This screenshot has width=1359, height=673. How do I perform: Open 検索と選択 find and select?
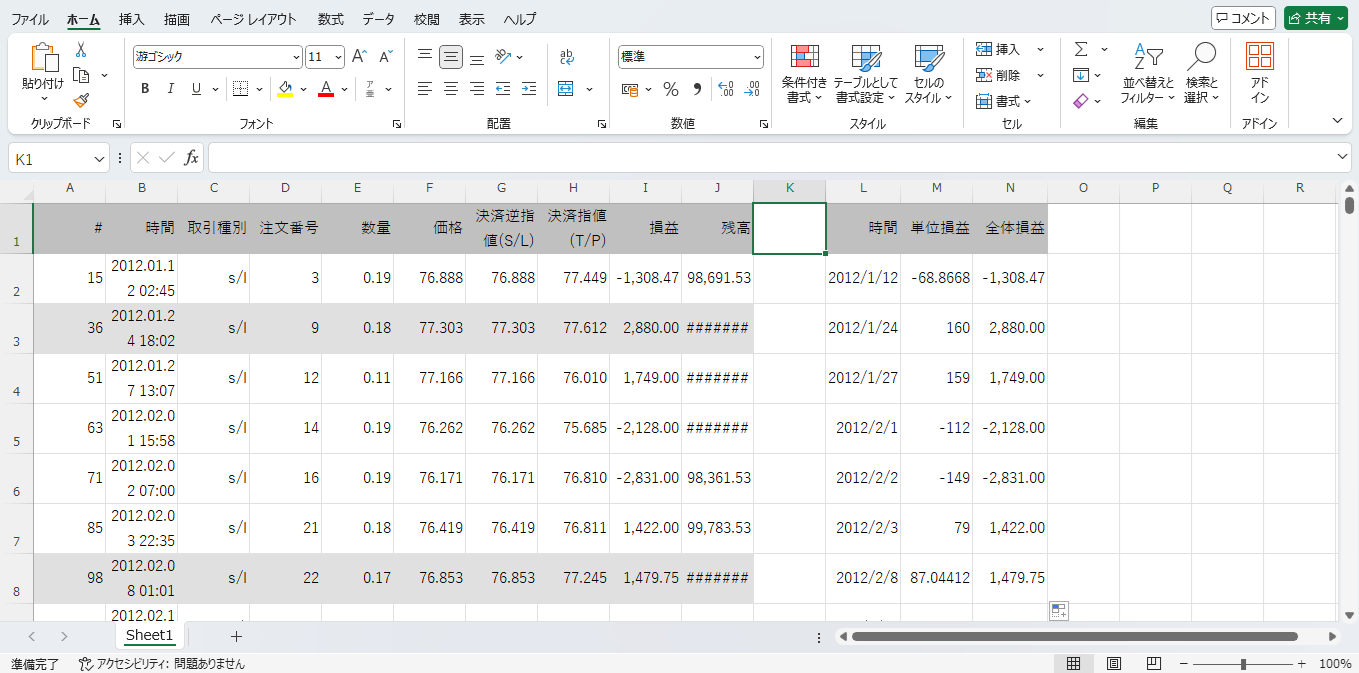(x=1202, y=75)
